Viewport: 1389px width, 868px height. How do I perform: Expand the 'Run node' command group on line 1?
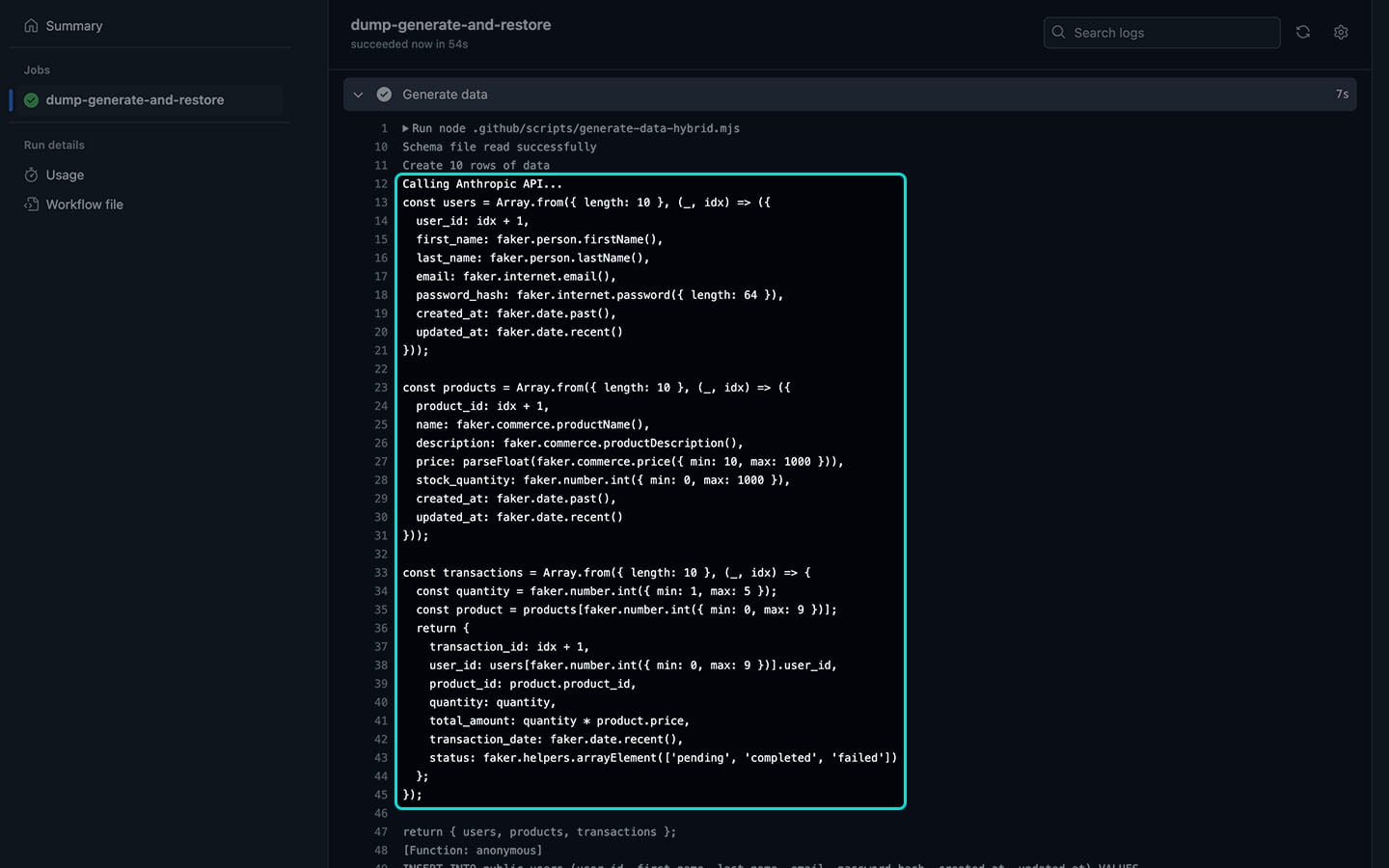point(406,127)
